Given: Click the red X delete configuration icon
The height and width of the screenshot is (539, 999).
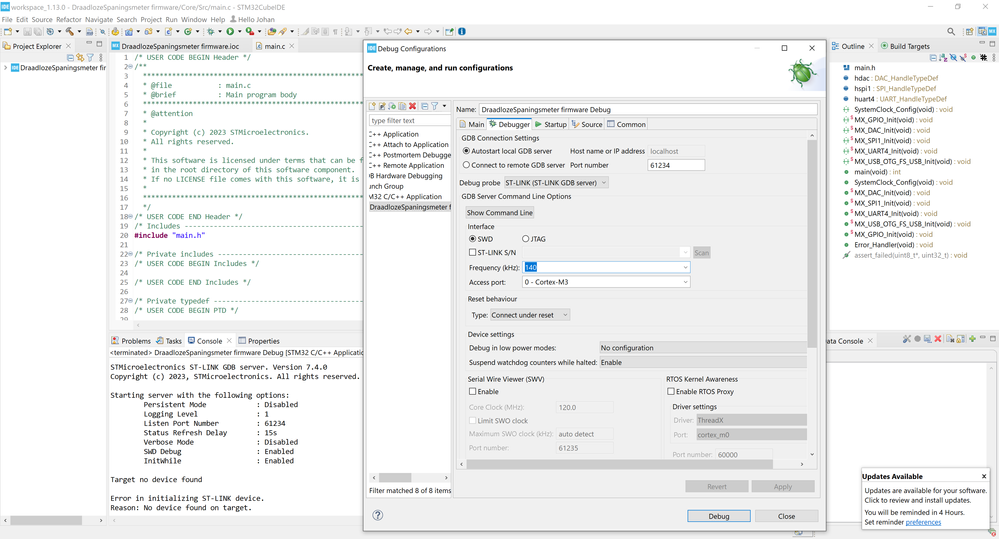Looking at the screenshot, I should tap(412, 106).
